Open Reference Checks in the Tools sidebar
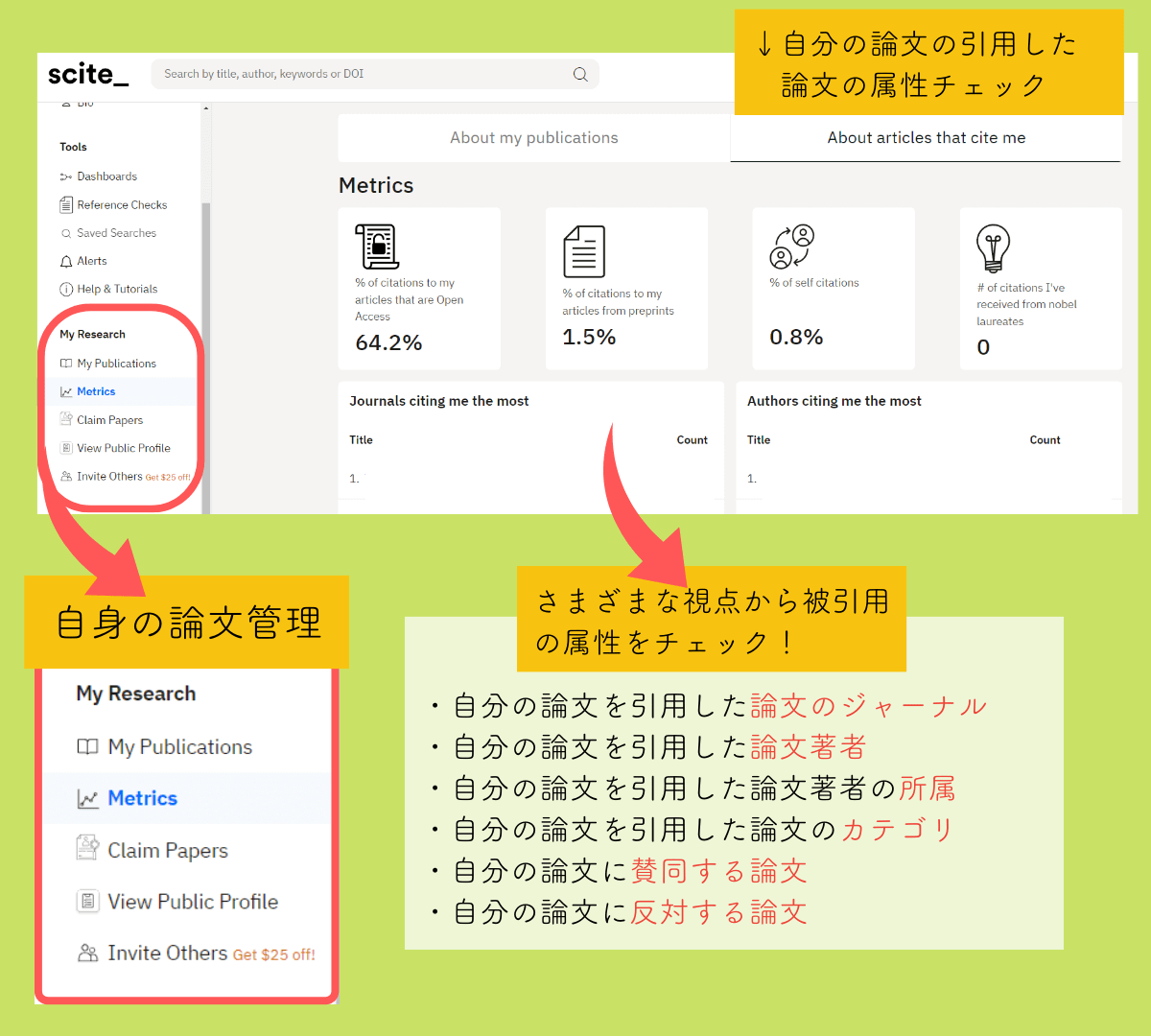This screenshot has height=1036, width=1151. 113,205
